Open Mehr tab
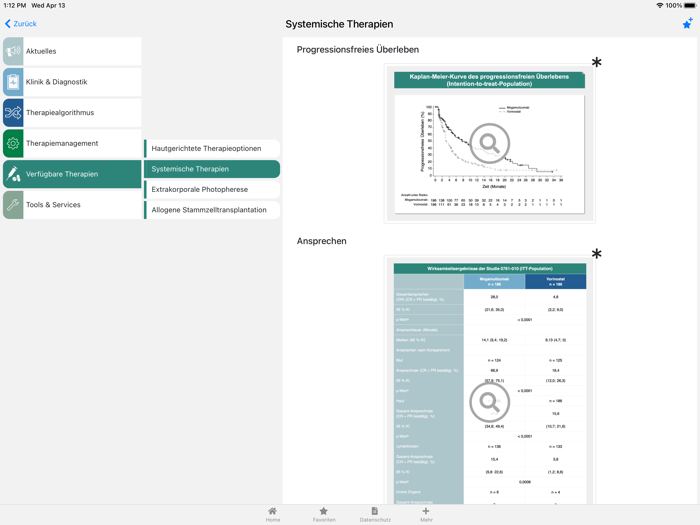The height and width of the screenshot is (525, 700). point(426,515)
